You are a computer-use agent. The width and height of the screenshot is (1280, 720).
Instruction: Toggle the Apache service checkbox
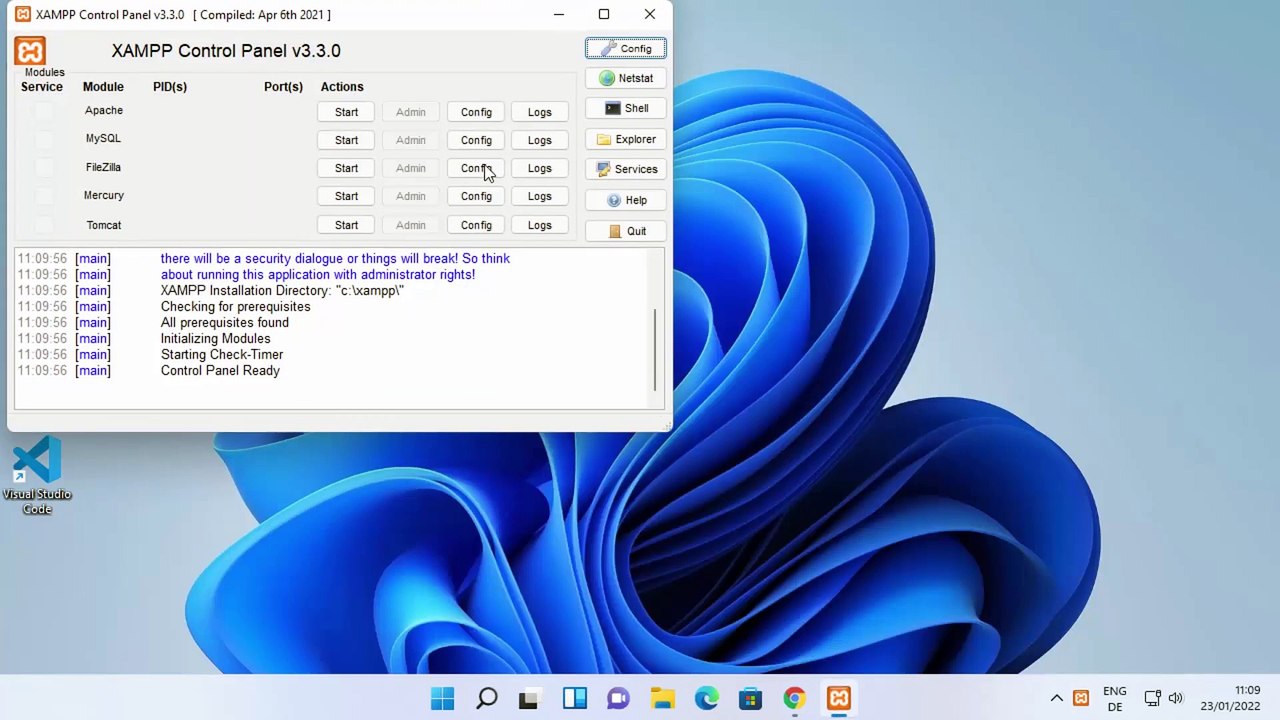pos(43,111)
